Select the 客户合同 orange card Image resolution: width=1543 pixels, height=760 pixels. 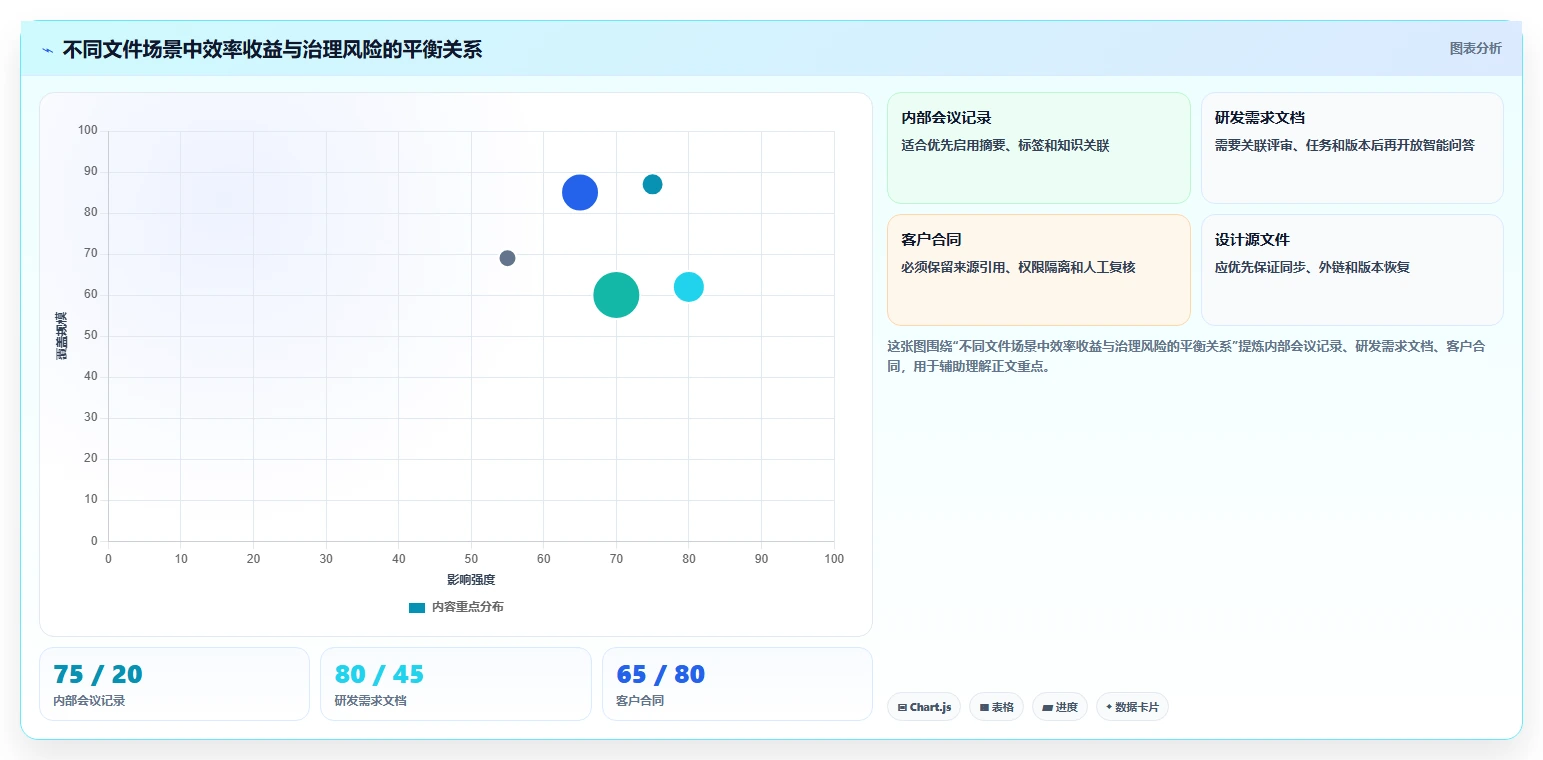point(1038,270)
